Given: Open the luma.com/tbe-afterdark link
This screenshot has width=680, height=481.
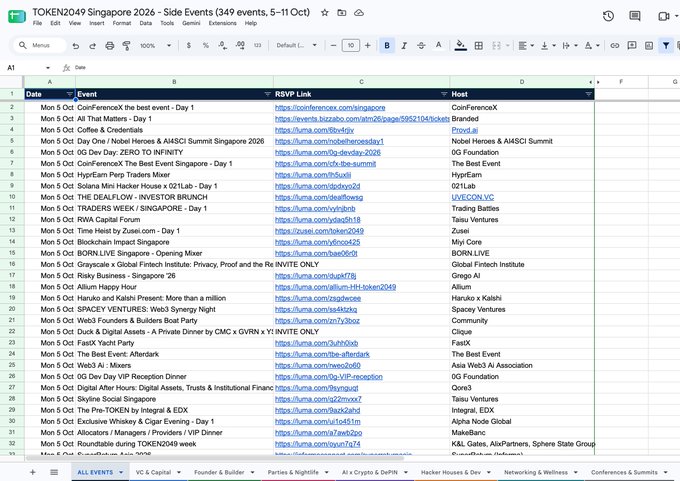Looking at the screenshot, I should [322, 354].
